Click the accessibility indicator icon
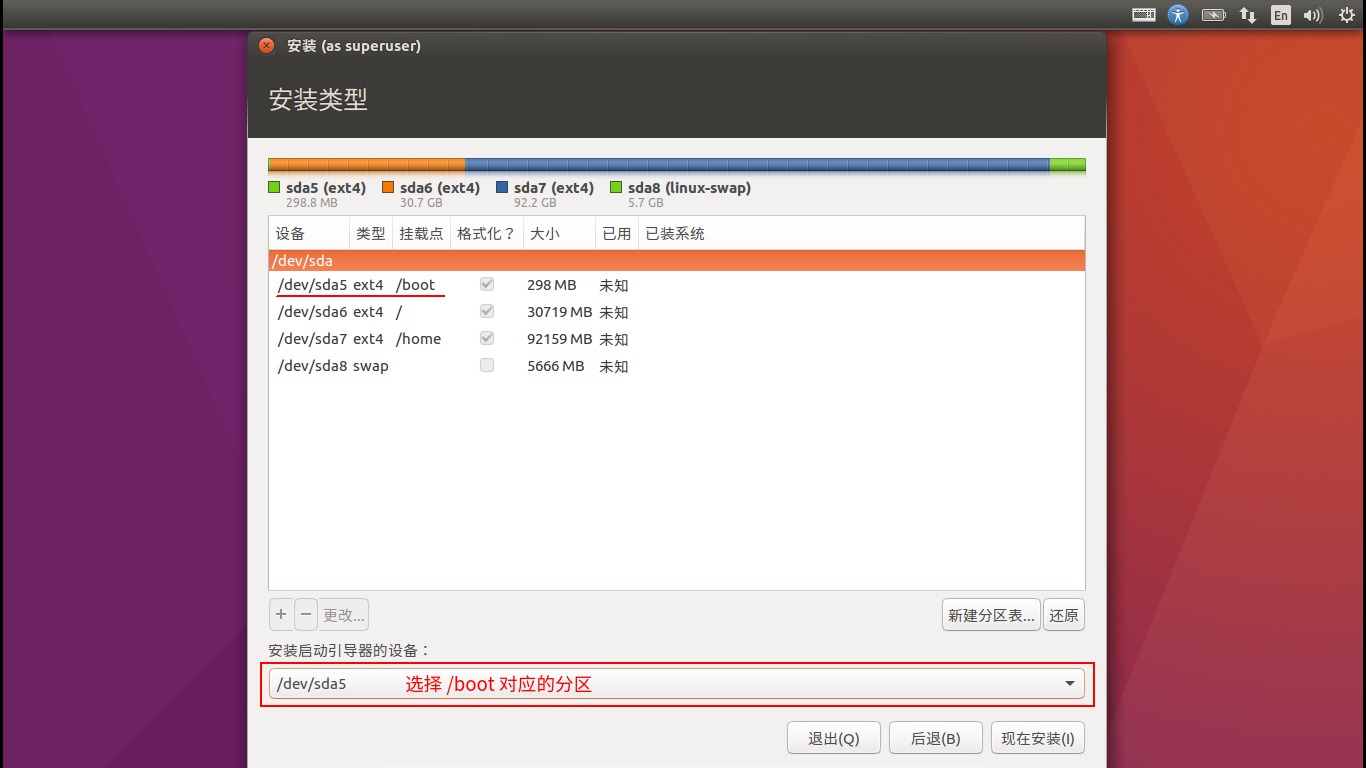The image size is (1366, 768). click(x=1178, y=15)
